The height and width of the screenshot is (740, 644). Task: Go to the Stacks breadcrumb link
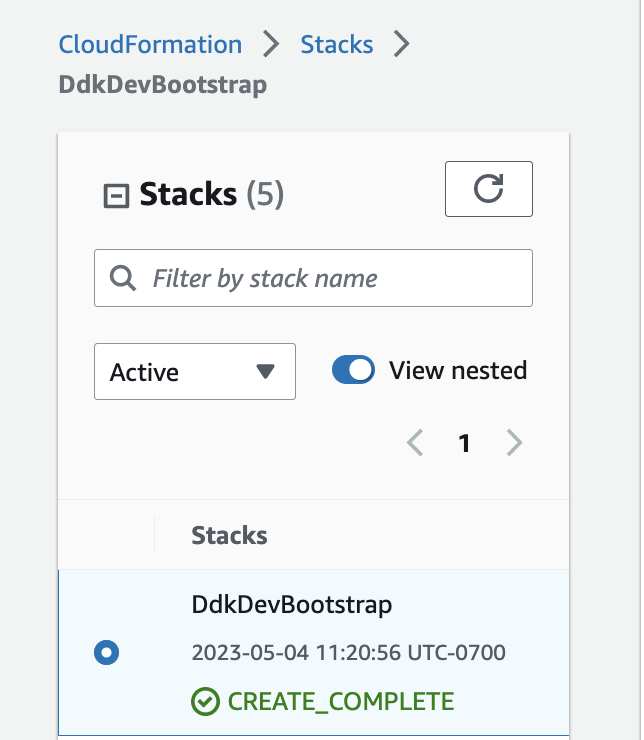337,44
